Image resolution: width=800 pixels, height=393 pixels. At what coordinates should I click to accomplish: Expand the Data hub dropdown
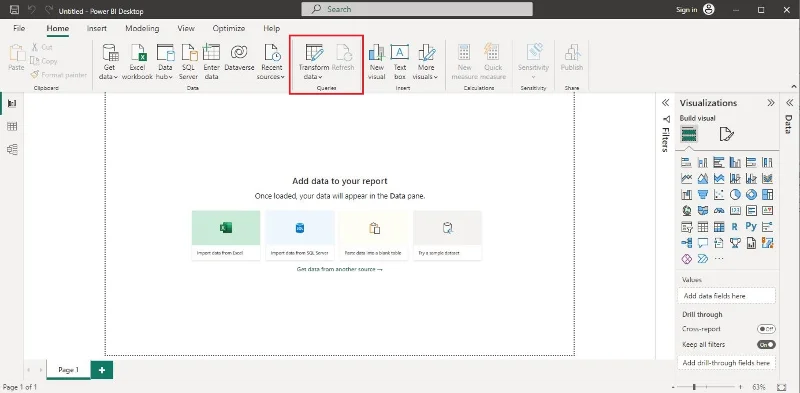[170, 77]
